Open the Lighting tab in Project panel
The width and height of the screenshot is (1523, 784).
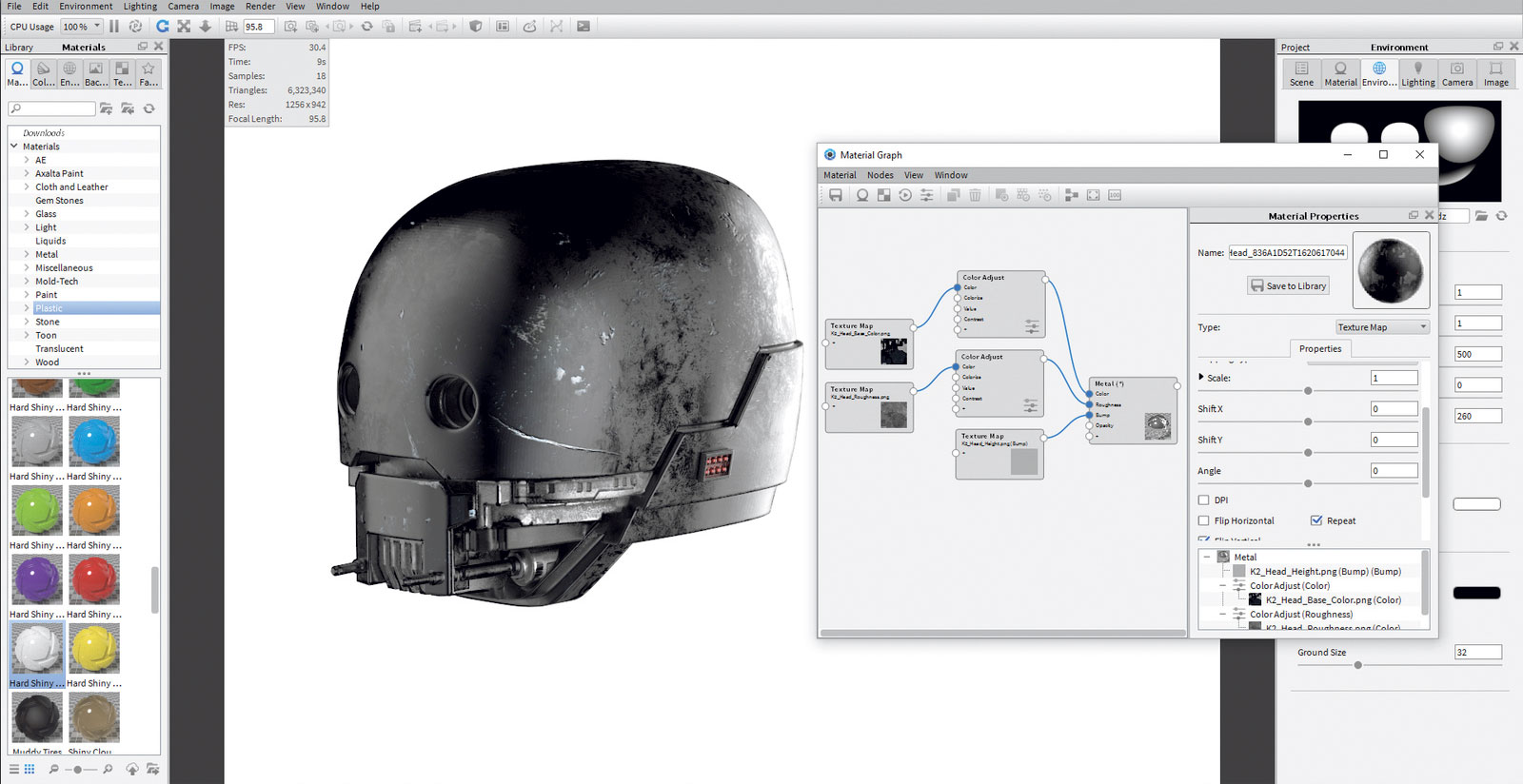(x=1418, y=74)
